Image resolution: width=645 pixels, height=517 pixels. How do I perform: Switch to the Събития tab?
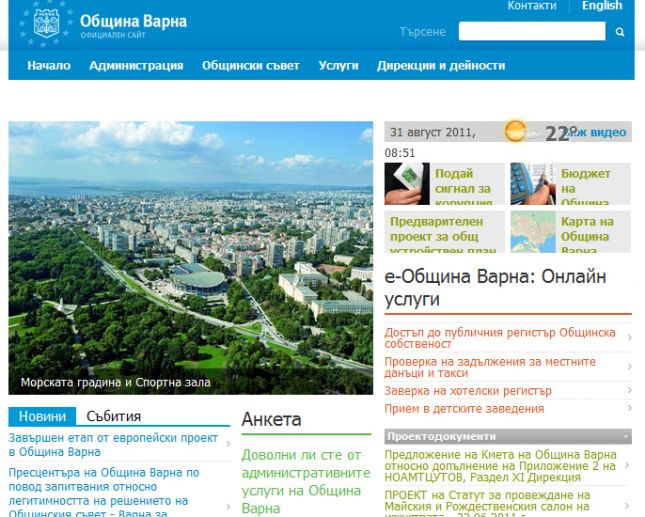tap(113, 416)
